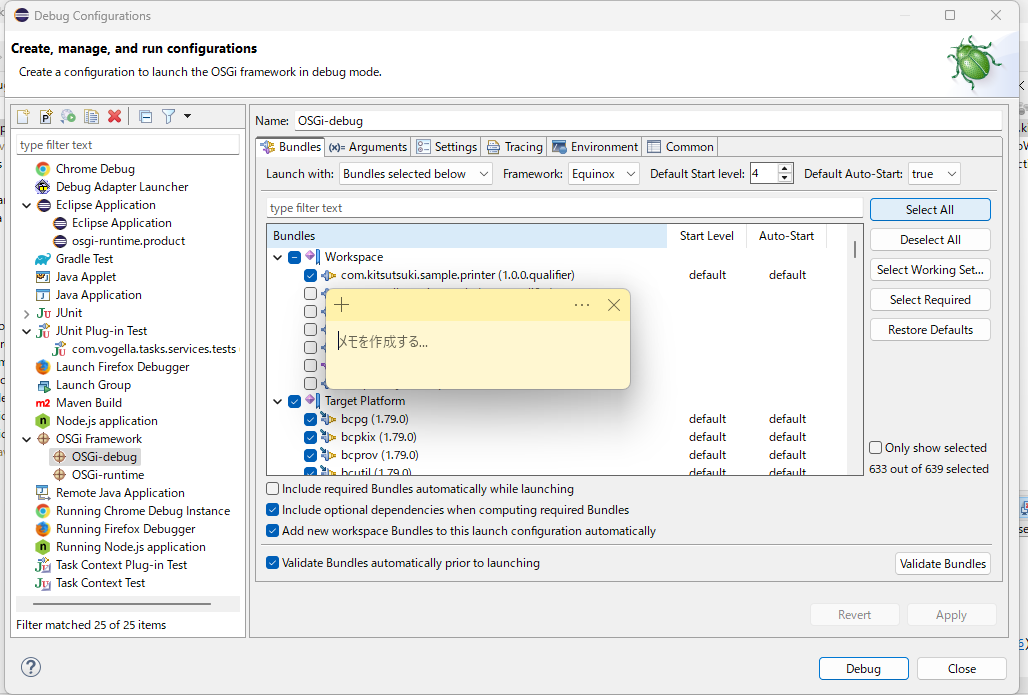Click the New launch configuration toolbar icon

pyautogui.click(x=24, y=117)
